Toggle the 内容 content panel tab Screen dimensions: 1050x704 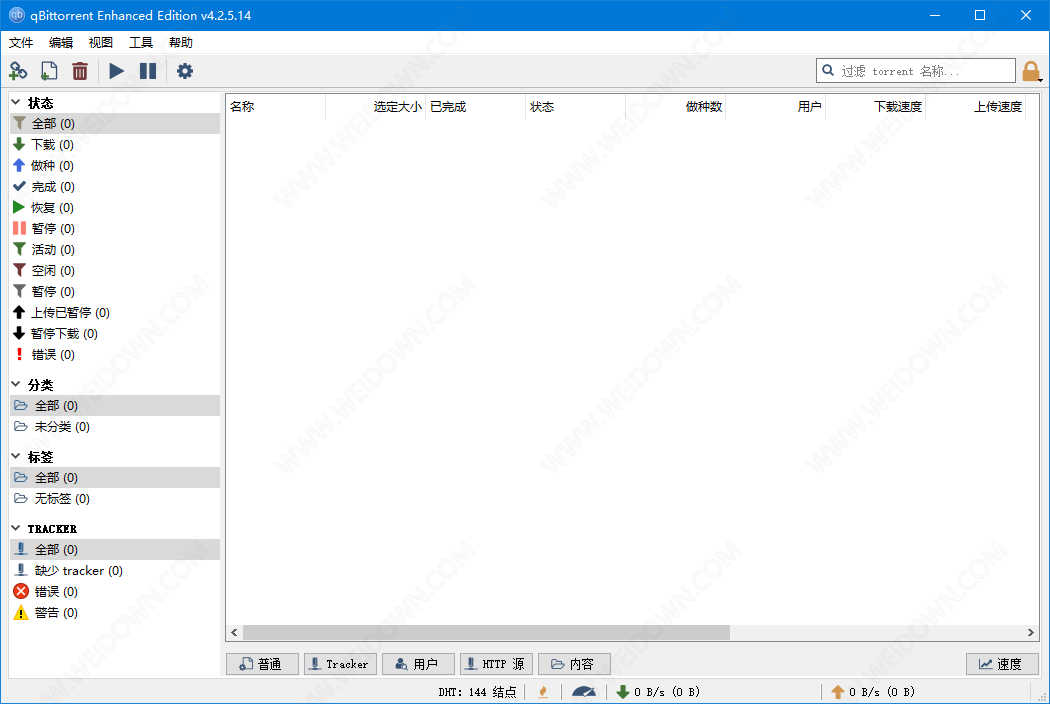pyautogui.click(x=574, y=664)
